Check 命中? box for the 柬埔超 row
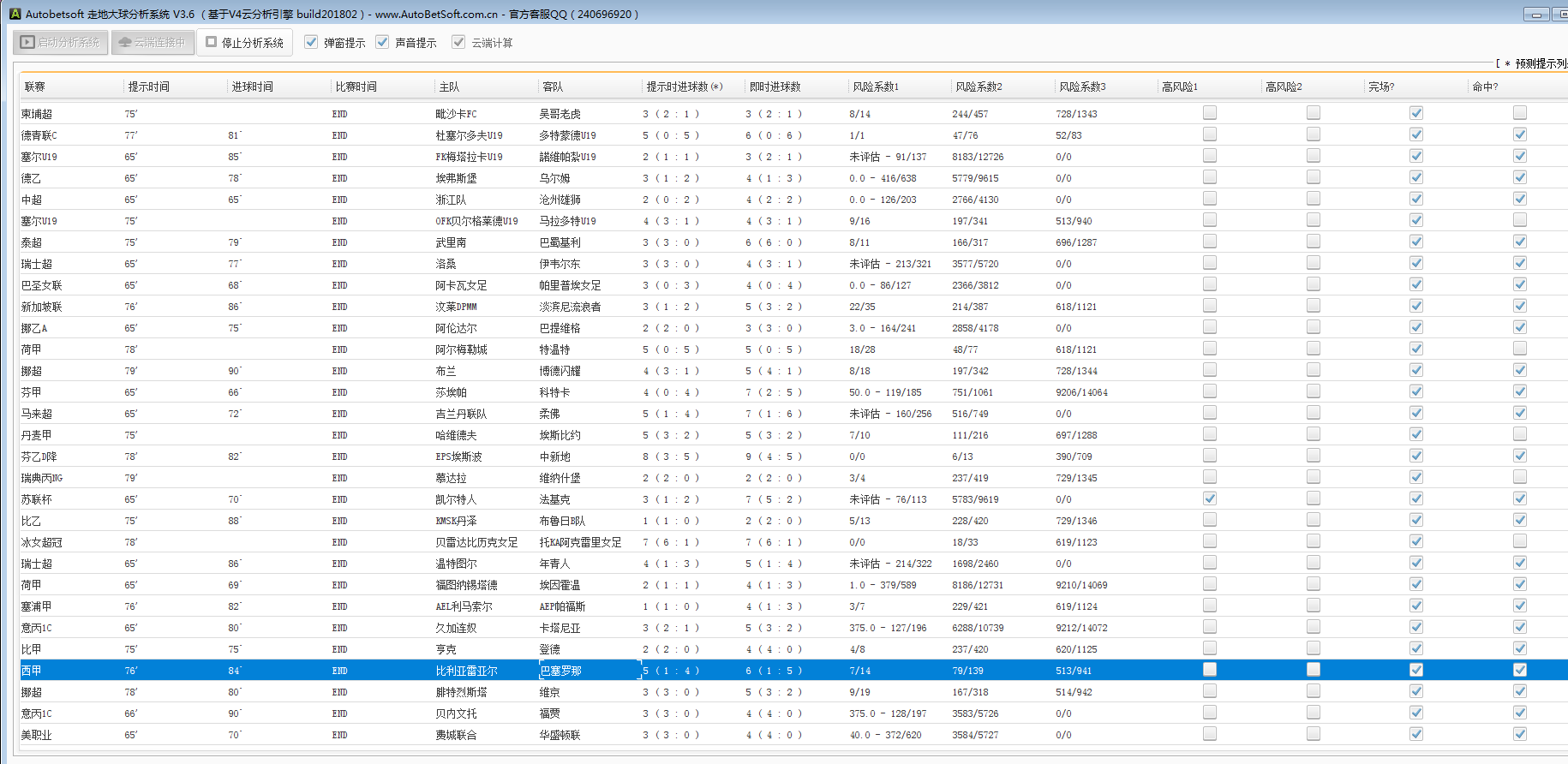 point(1519,113)
